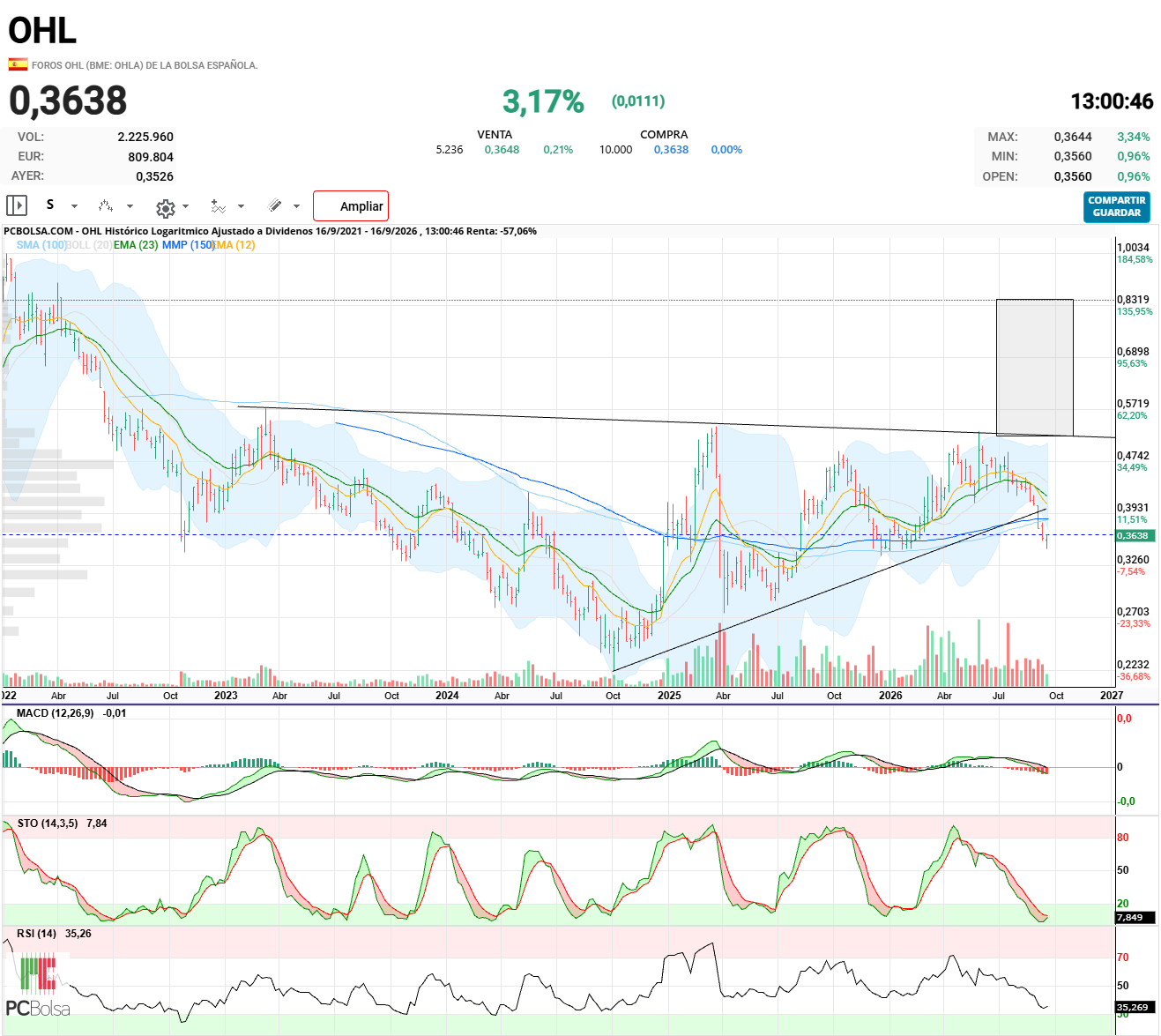Click the large 0,3638 last price

tap(68, 101)
